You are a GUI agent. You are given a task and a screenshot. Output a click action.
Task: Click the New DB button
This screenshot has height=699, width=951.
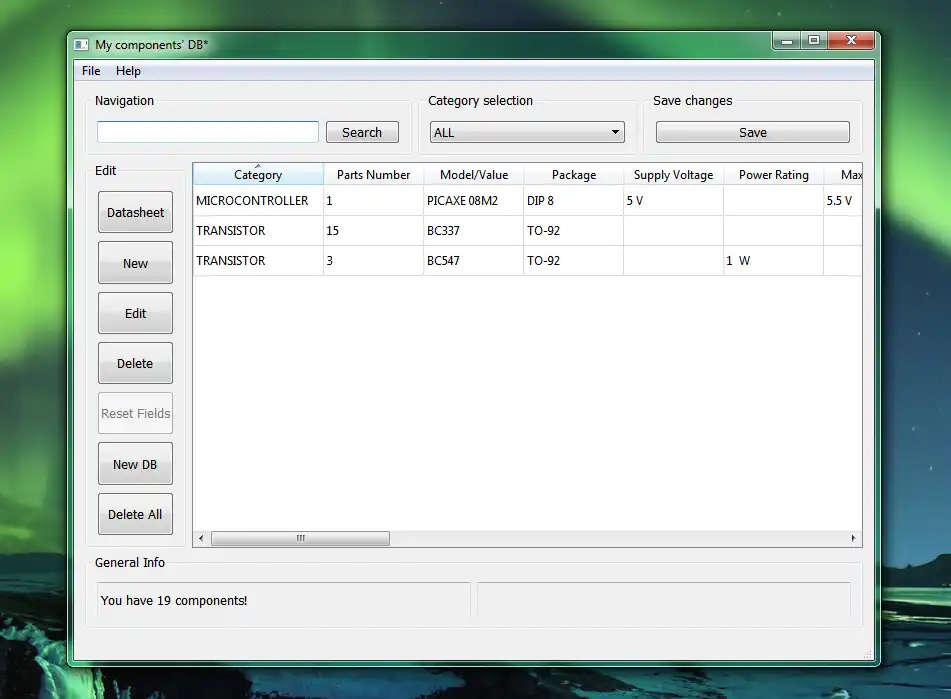(x=135, y=464)
